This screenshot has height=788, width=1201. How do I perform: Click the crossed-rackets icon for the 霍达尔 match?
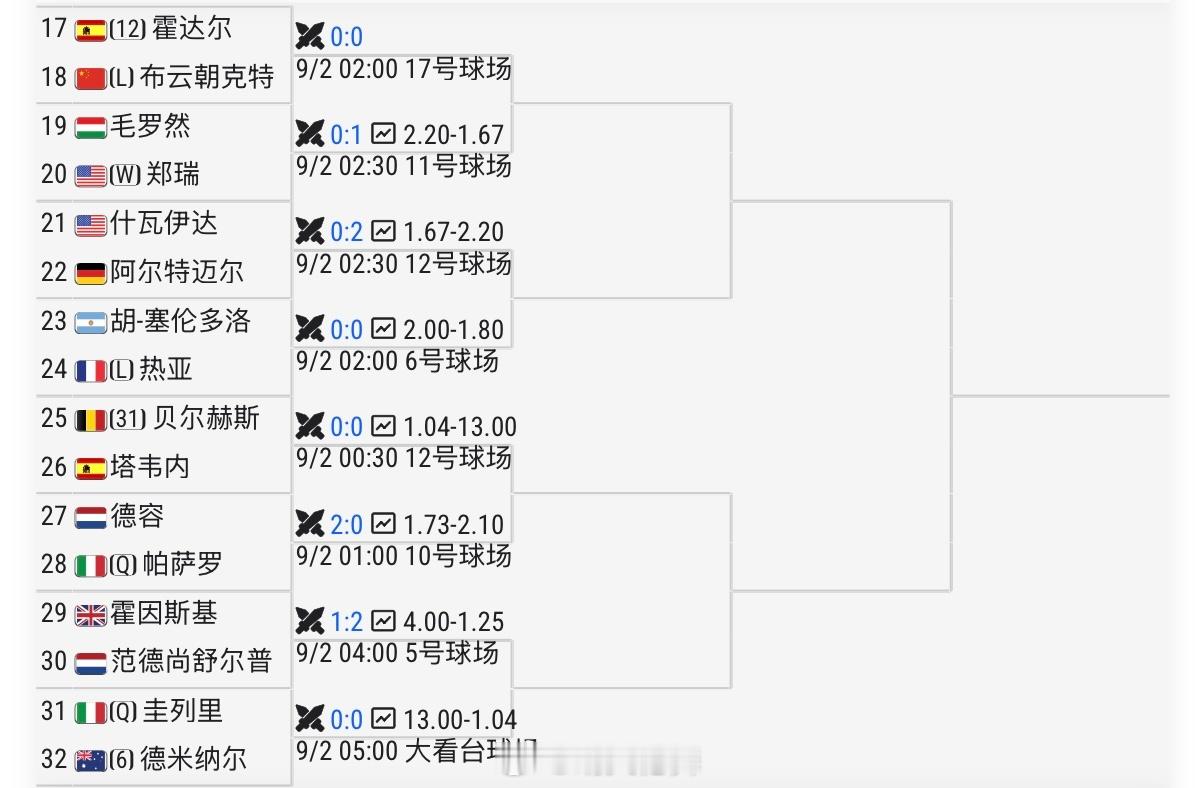point(310,37)
